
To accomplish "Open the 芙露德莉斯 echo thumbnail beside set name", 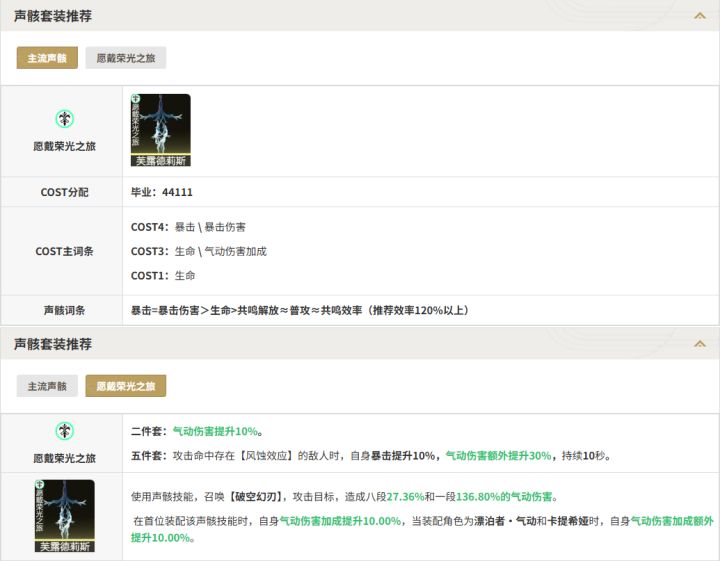I will (161, 130).
